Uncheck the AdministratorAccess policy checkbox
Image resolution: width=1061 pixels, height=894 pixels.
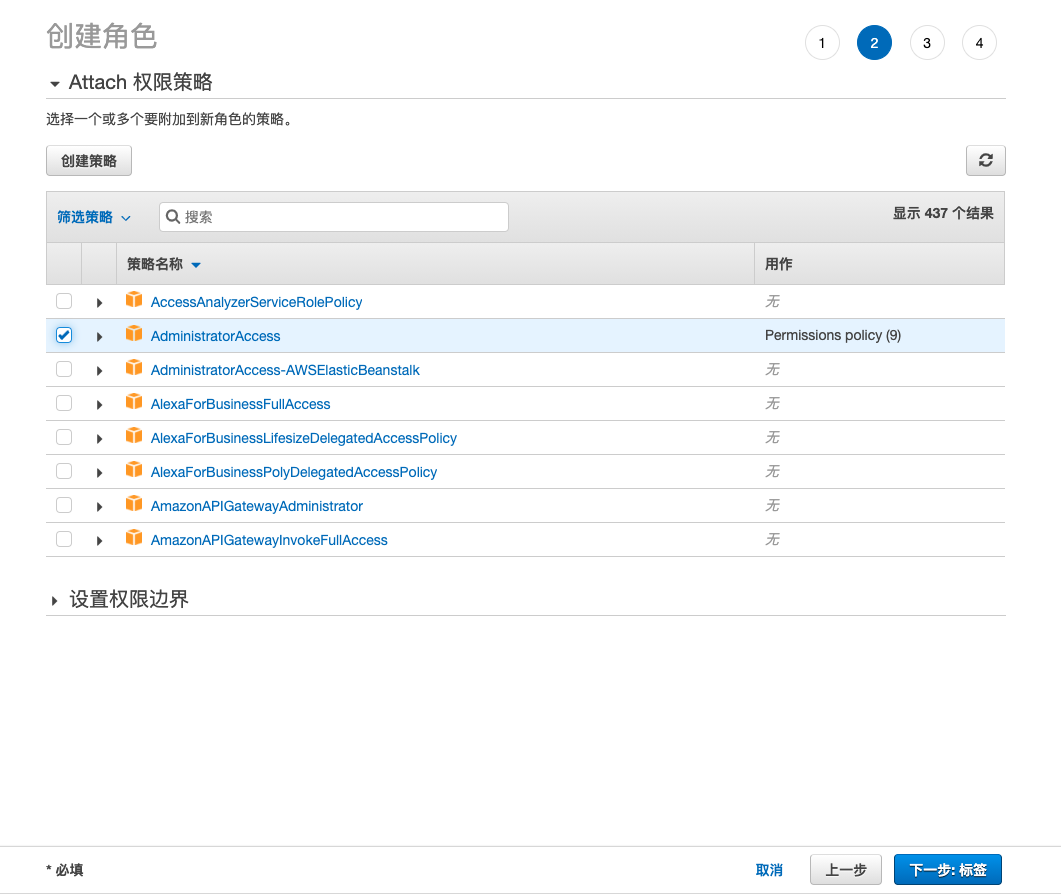(x=64, y=335)
